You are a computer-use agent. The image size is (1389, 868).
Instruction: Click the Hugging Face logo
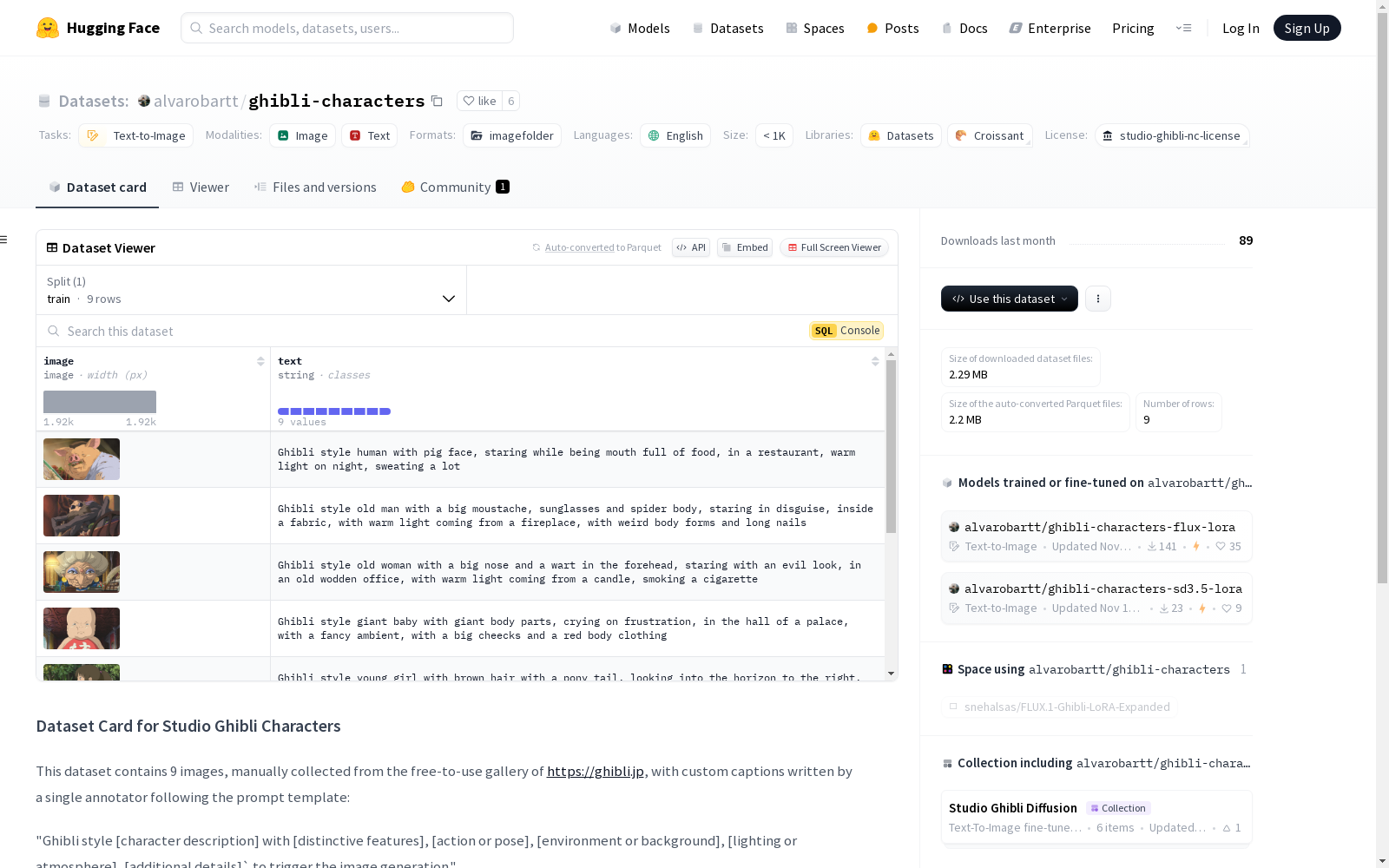pyautogui.click(x=97, y=28)
